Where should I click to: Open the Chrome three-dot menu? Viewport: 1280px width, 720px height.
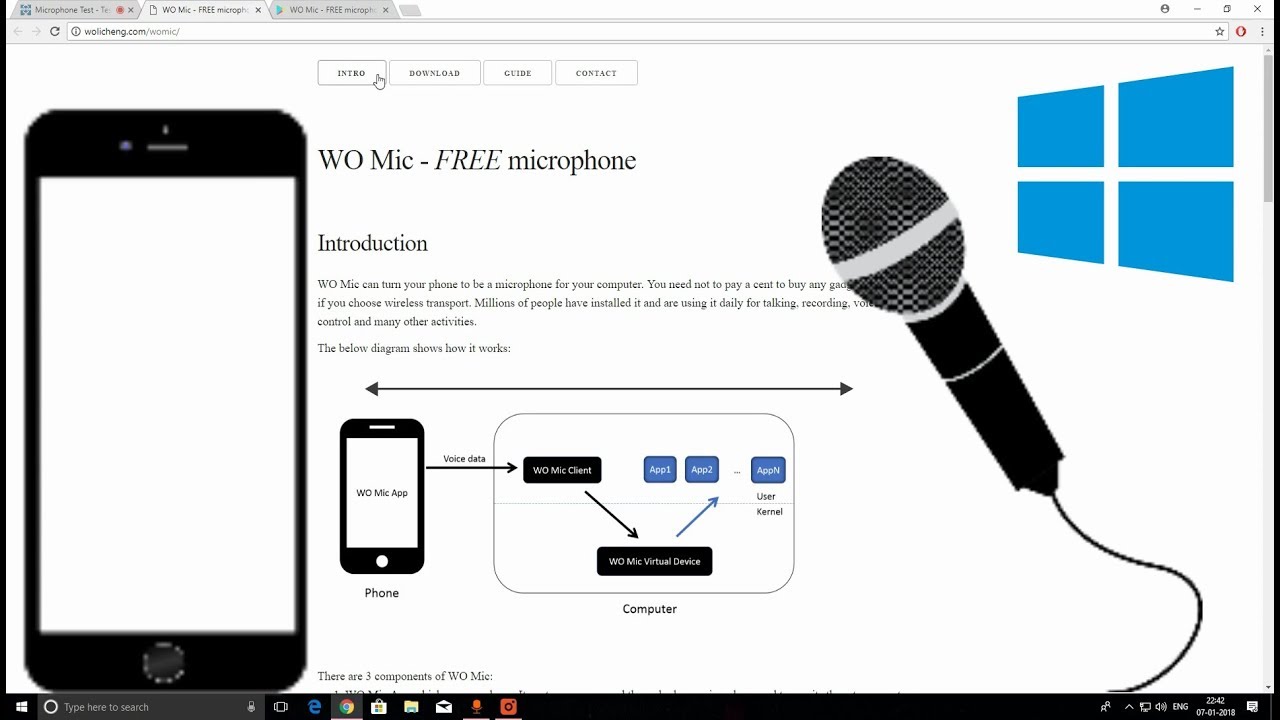(1262, 31)
